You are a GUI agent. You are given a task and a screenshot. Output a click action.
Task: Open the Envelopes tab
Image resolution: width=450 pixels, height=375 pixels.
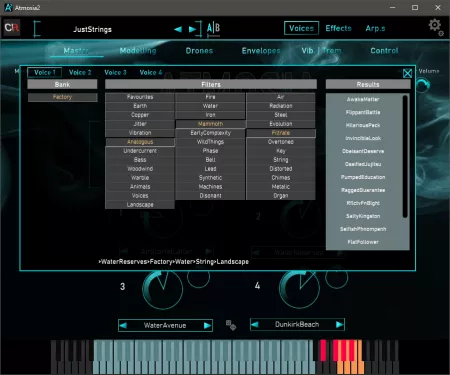click(x=261, y=51)
